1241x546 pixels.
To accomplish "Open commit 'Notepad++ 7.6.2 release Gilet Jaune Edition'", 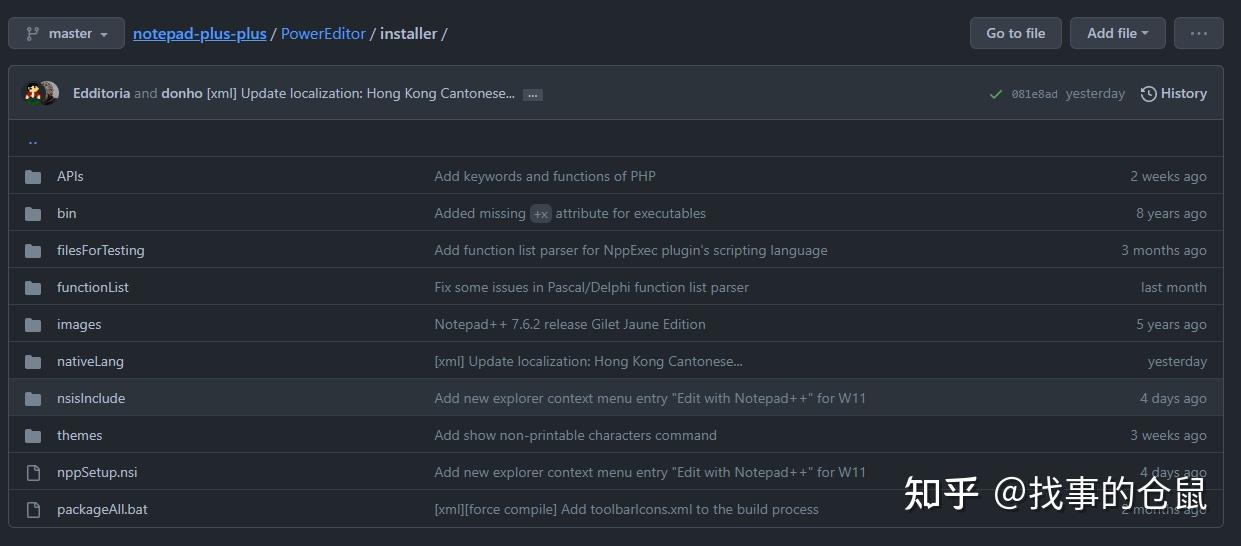I will 570,324.
